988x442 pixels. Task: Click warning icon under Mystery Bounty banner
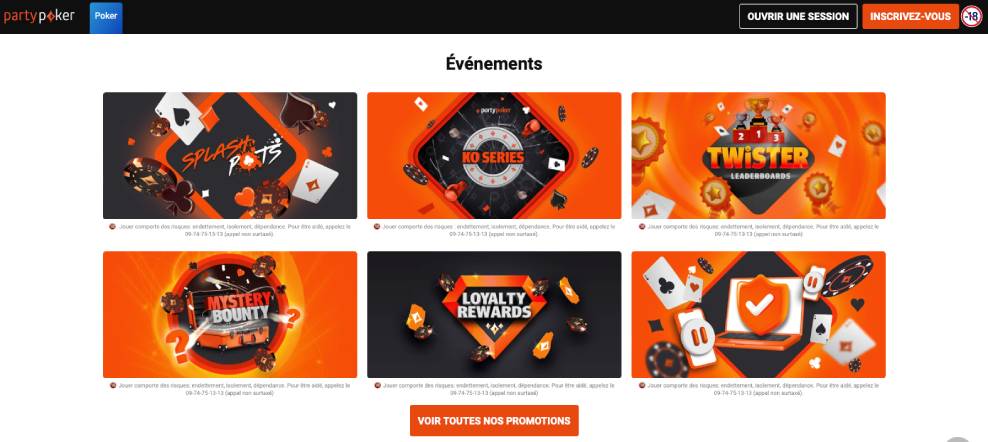[x=113, y=385]
